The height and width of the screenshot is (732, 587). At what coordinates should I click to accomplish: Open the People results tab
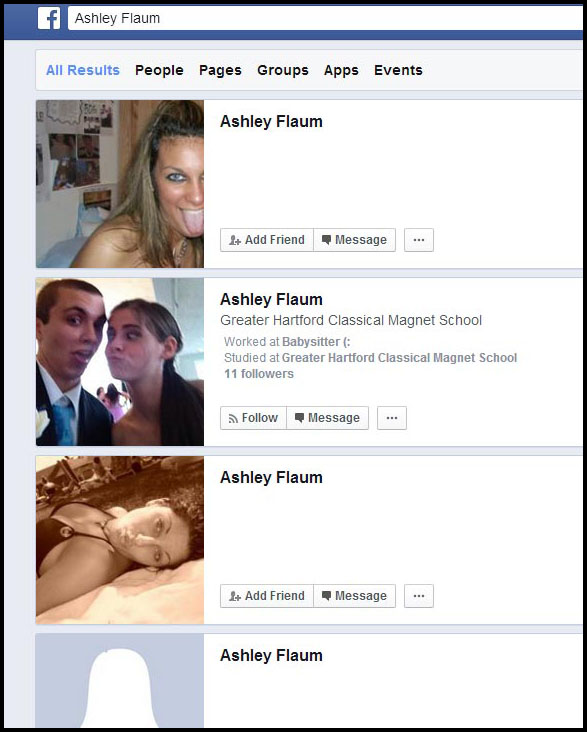pyautogui.click(x=159, y=70)
